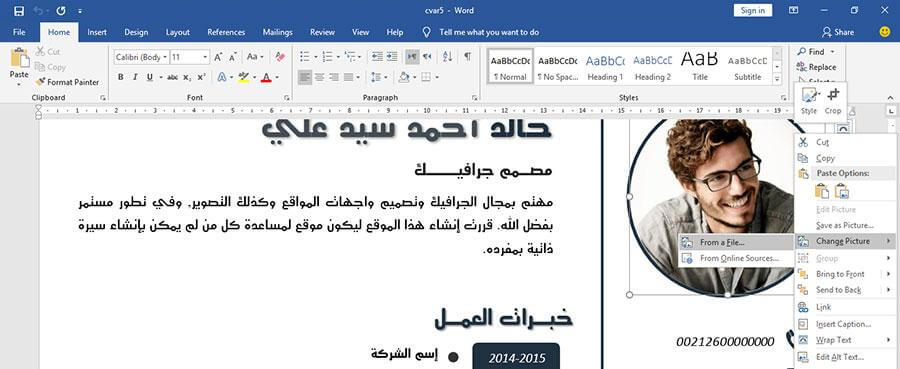Apply red font color button
900x369 pixels.
tap(266, 77)
